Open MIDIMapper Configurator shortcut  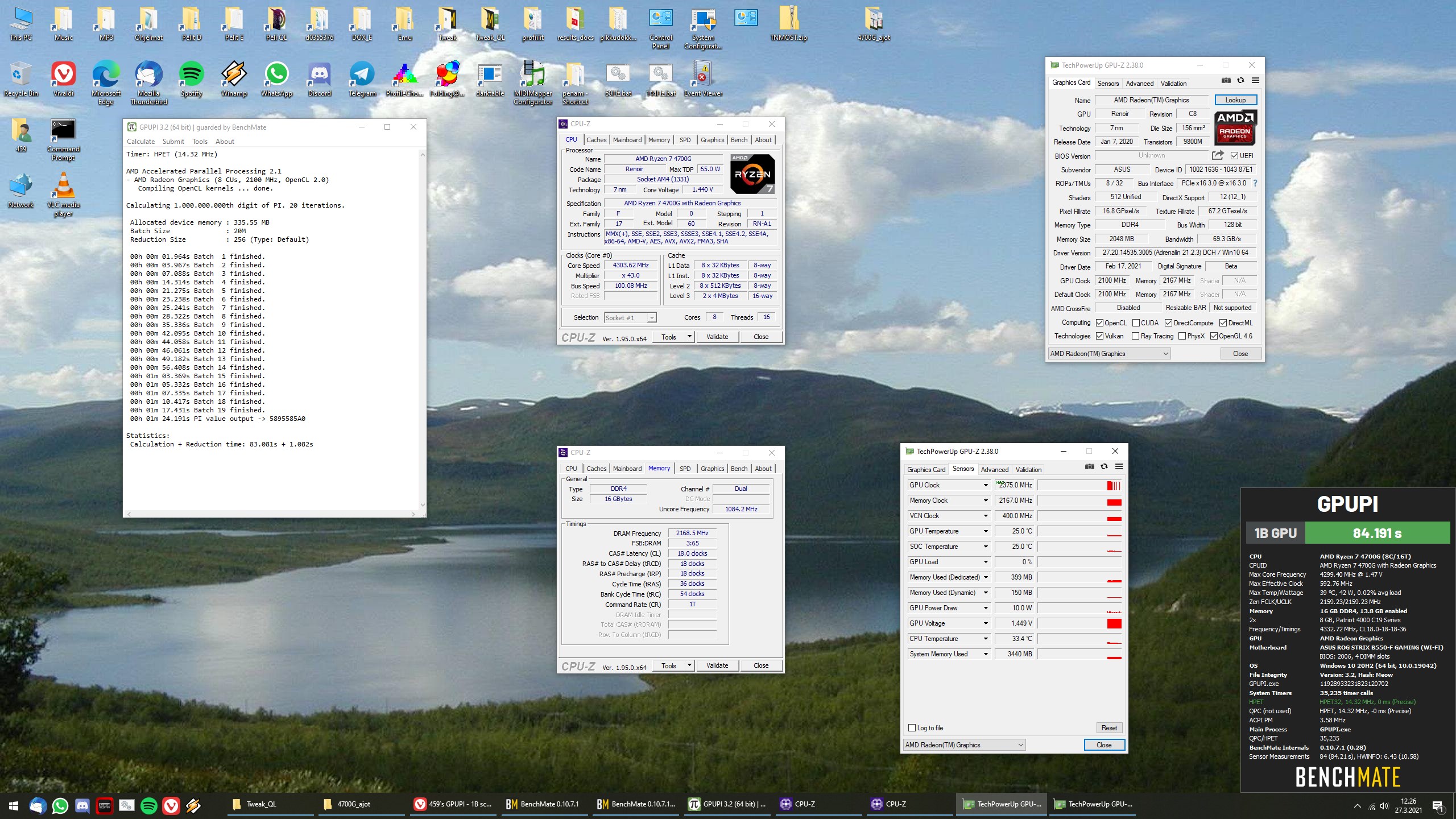pyautogui.click(x=533, y=84)
